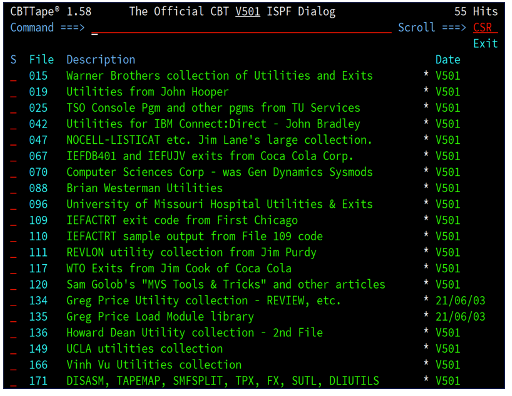This screenshot has width=512, height=396.
Task: Click 'DISASM, TAPEMAP, SMFSPLIT' description
Action: [x=223, y=381]
